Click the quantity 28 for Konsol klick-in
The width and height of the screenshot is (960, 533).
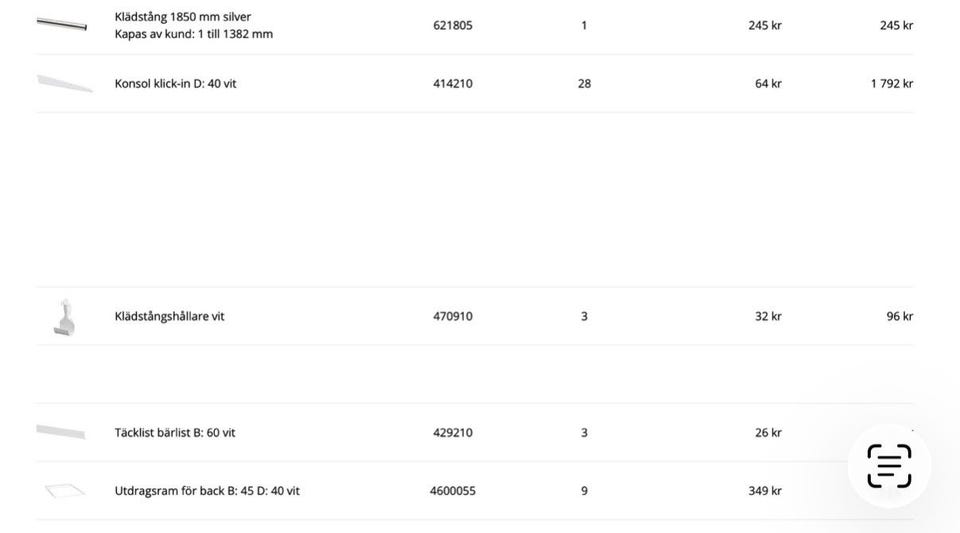click(x=584, y=84)
